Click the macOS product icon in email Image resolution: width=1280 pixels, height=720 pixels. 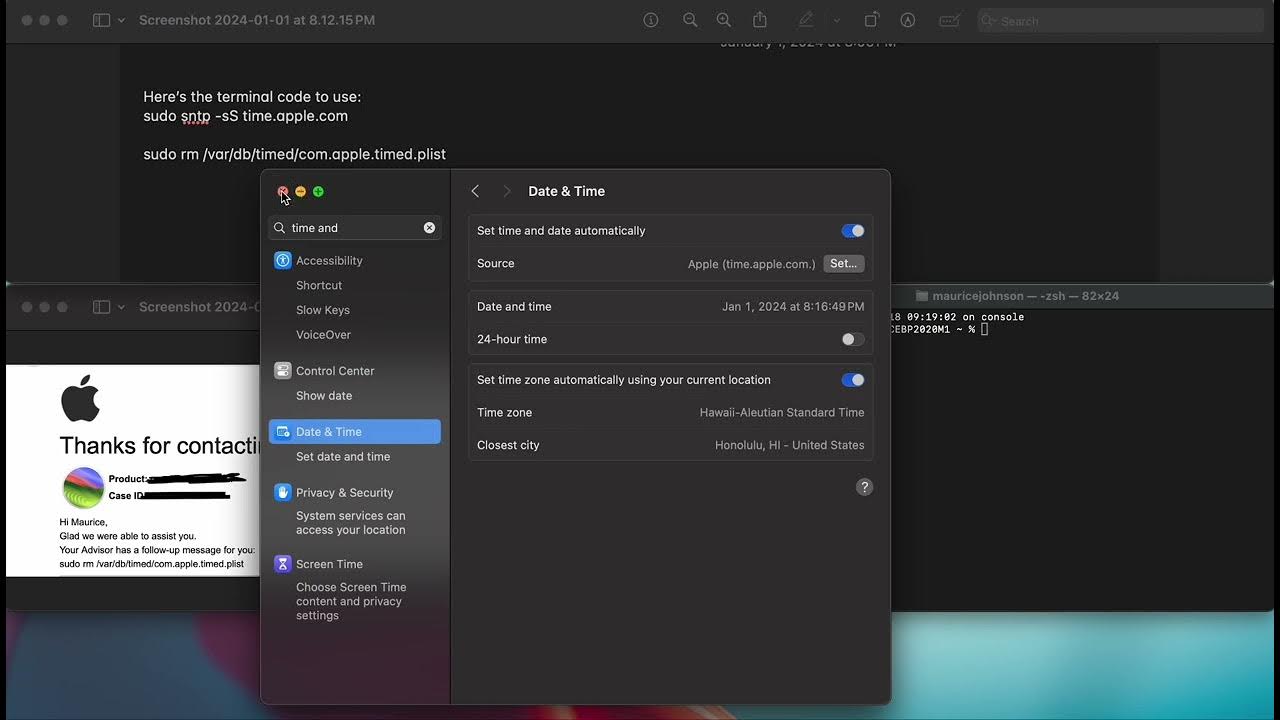pos(83,487)
